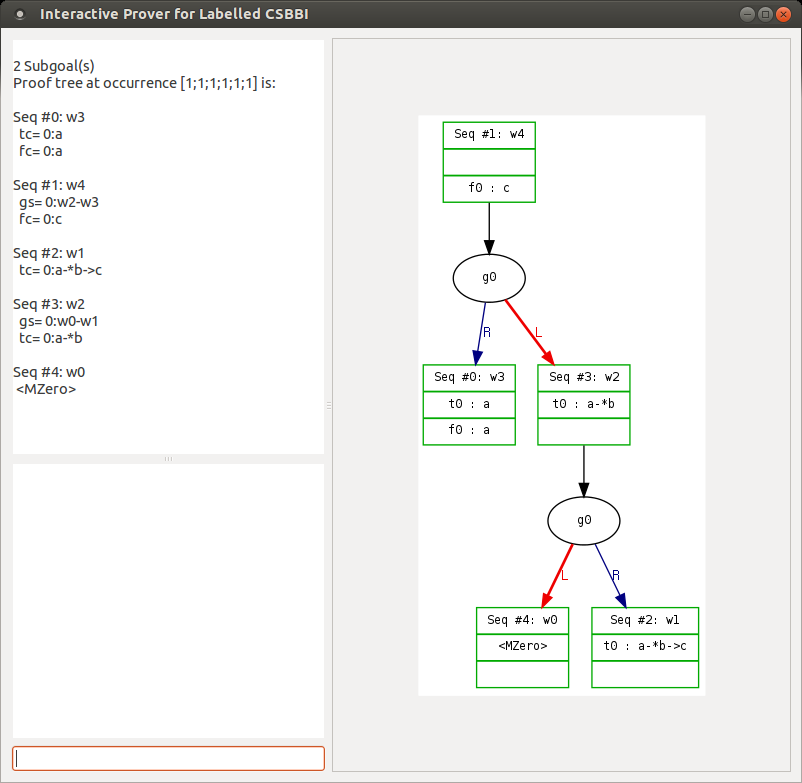Screen dimensions: 802x783
Task: Select the Seq #0: w3 node in the tree
Action: tap(468, 377)
